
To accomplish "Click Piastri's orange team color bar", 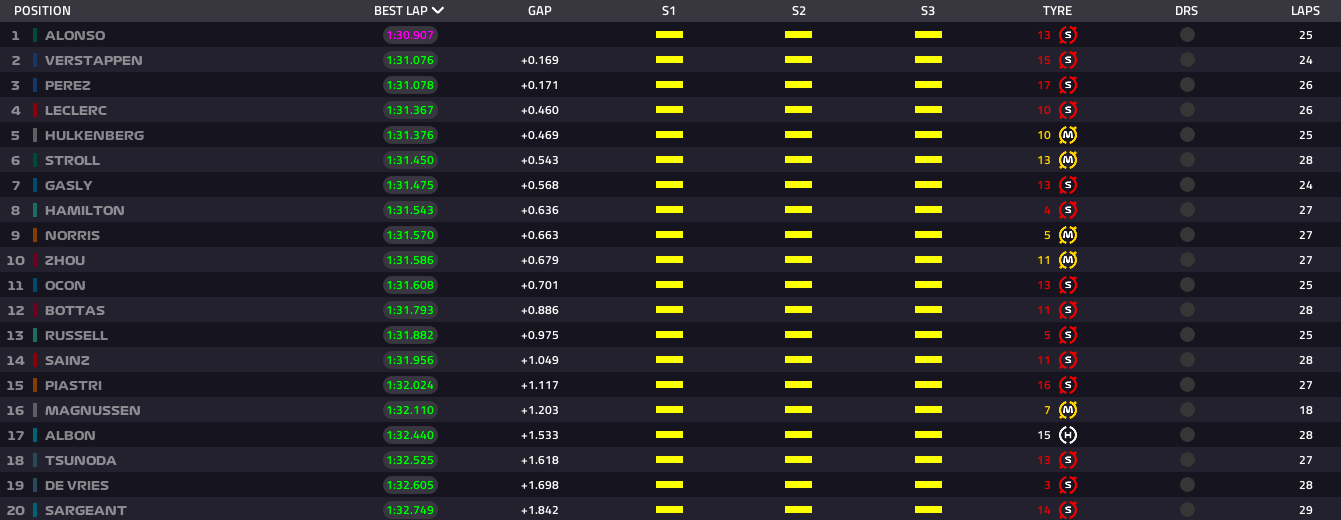I will pos(35,385).
